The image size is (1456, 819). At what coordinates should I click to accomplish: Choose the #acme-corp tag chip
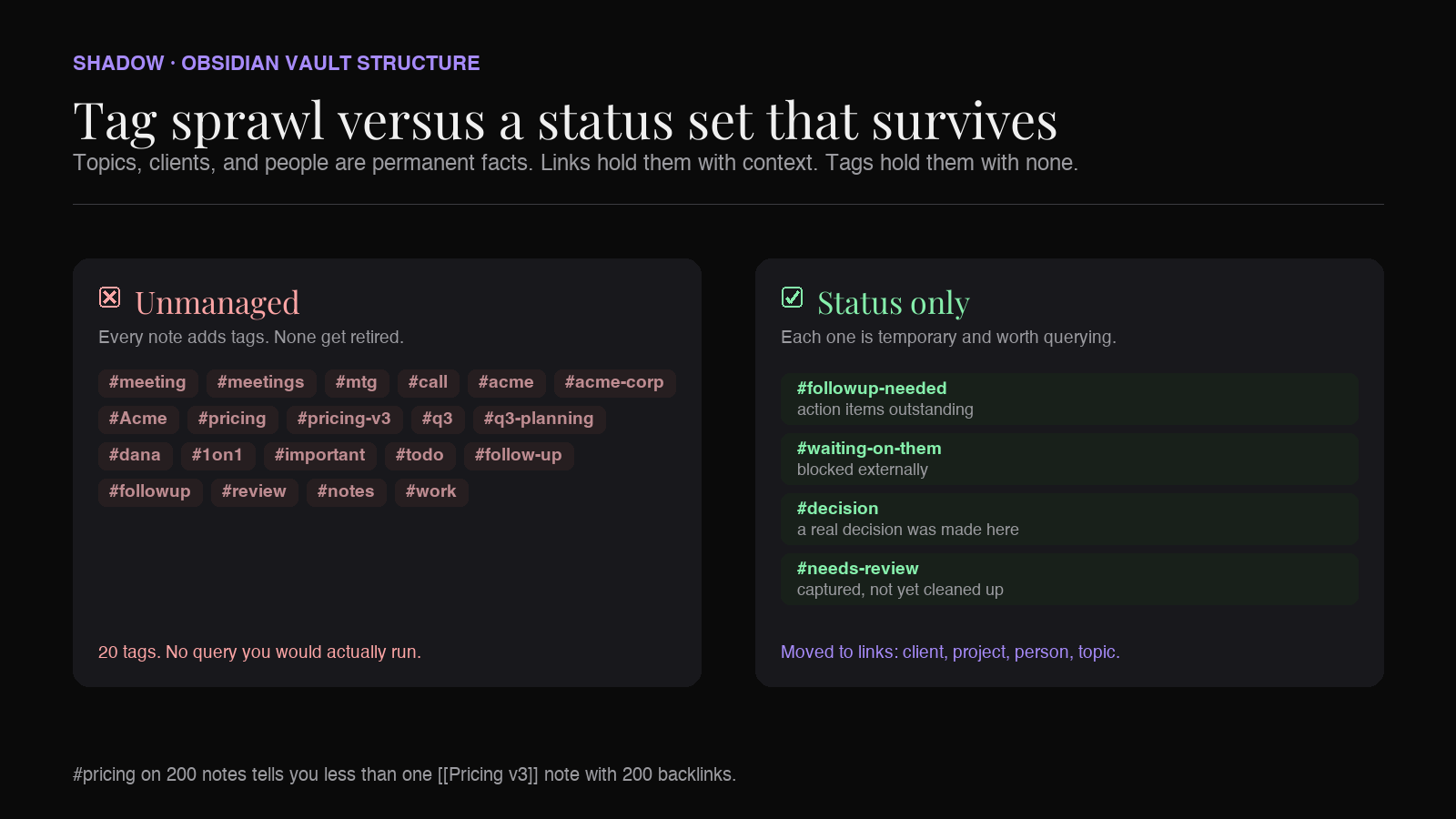pyautogui.click(x=614, y=382)
